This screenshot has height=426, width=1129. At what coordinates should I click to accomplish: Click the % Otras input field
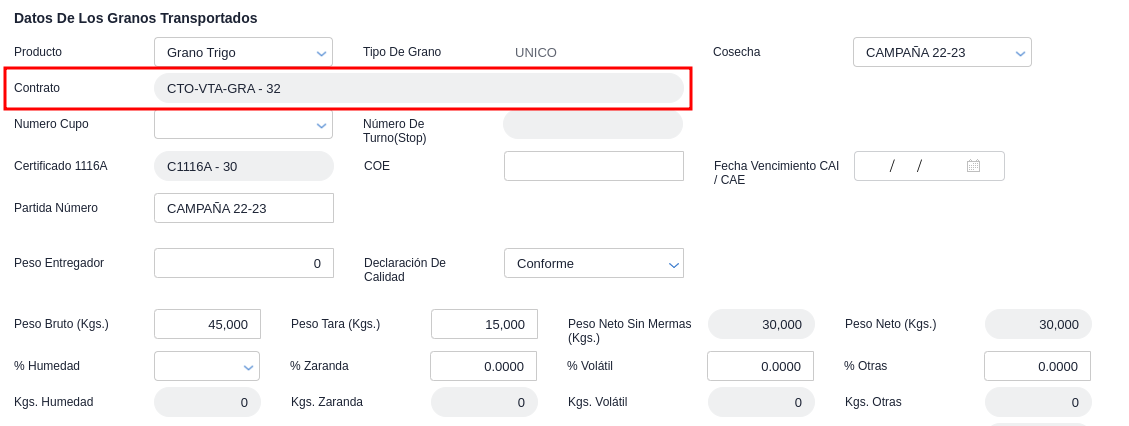tap(1037, 366)
